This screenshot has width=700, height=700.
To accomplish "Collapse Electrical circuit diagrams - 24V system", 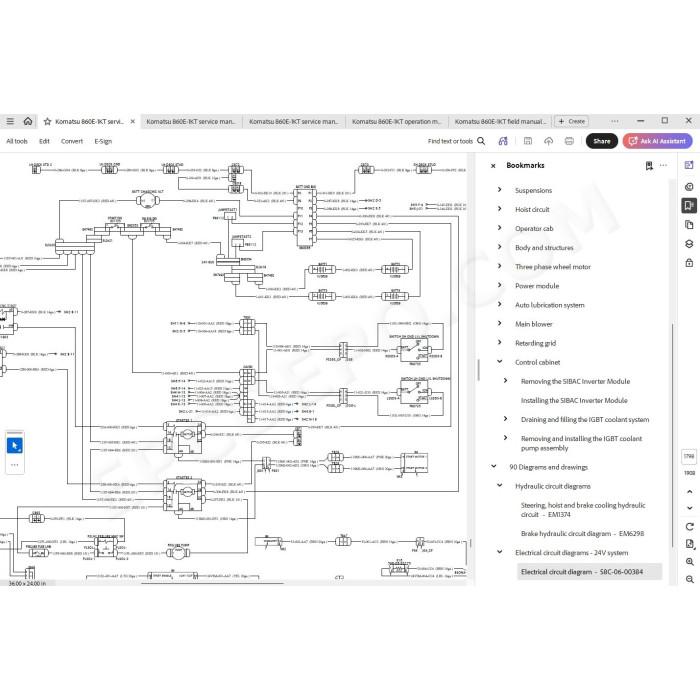I will 500,552.
